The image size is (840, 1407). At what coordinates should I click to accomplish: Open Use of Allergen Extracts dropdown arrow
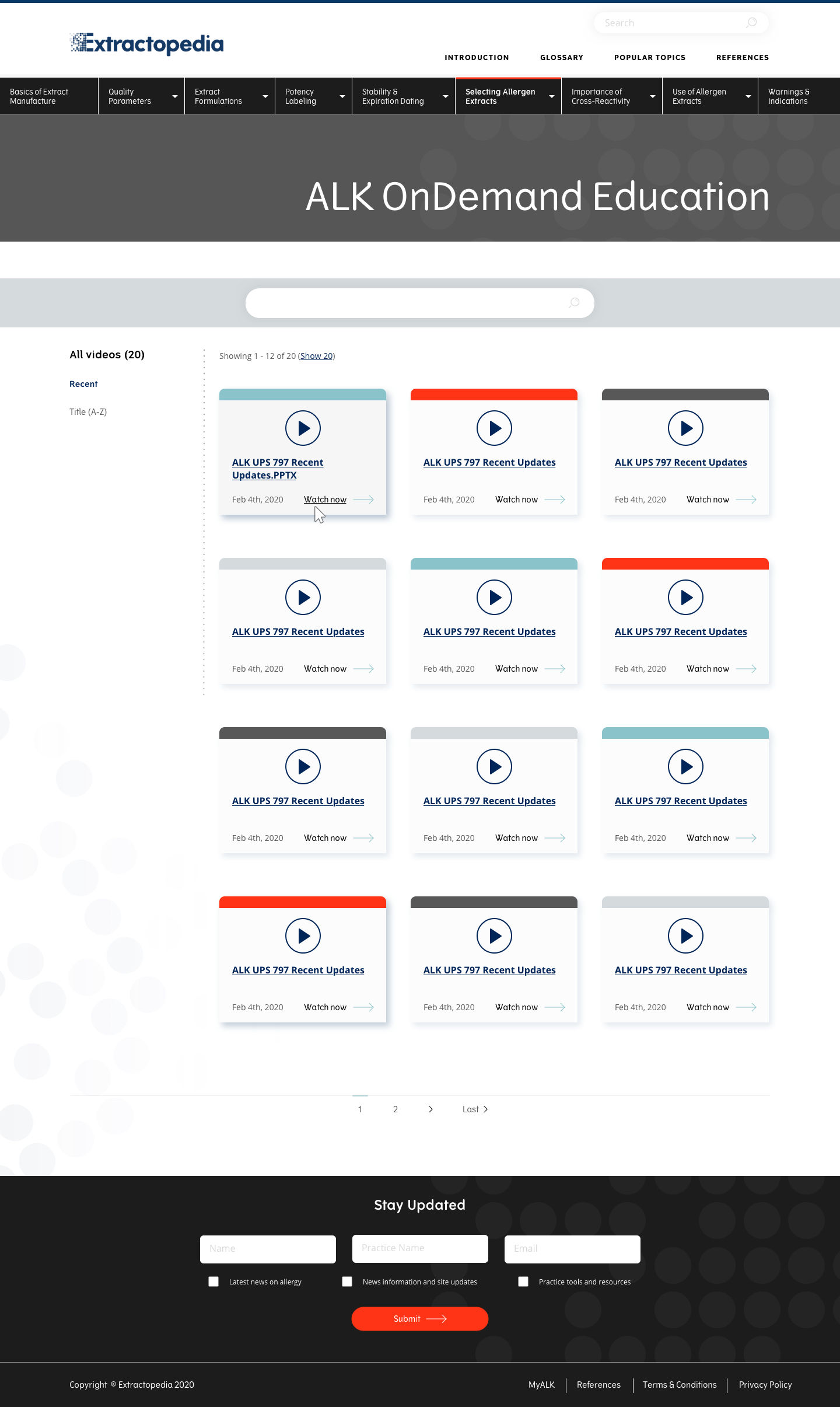(748, 96)
